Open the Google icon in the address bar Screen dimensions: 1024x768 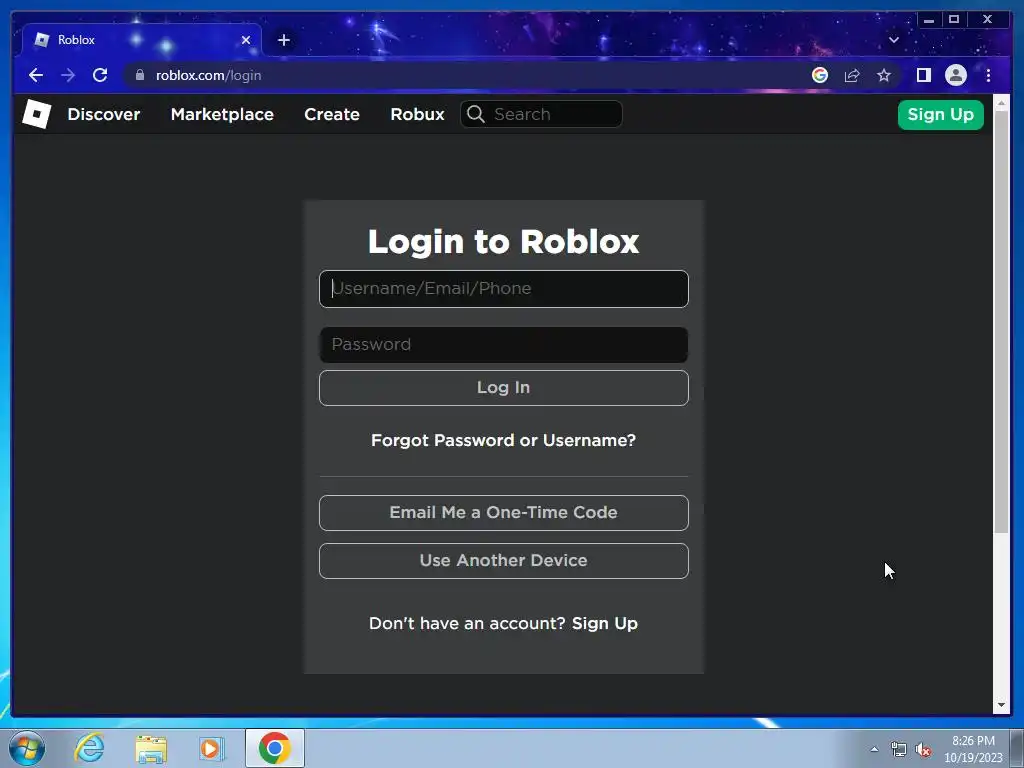(x=820, y=75)
